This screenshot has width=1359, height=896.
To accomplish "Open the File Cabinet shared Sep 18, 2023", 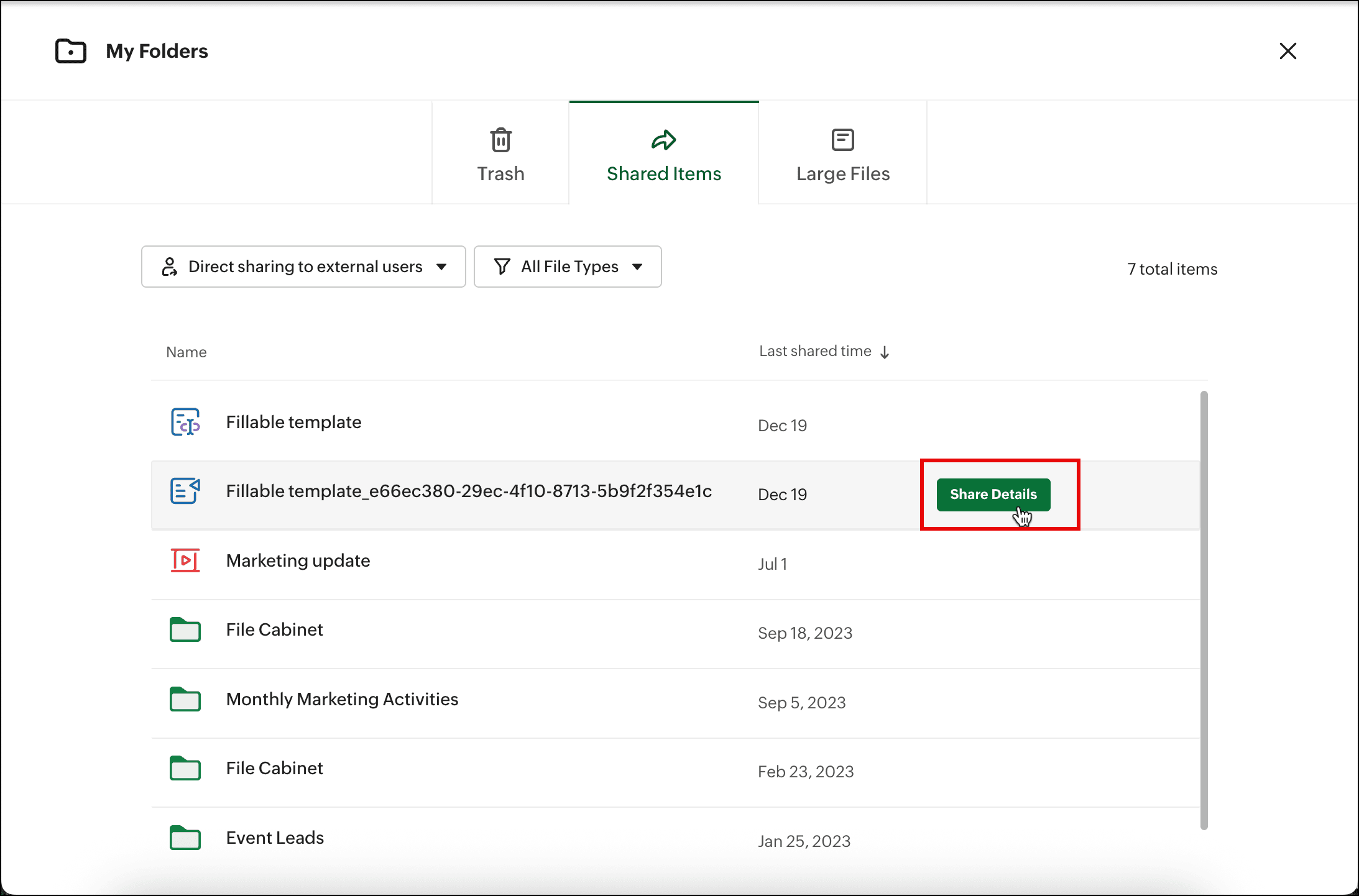I will tap(274, 630).
